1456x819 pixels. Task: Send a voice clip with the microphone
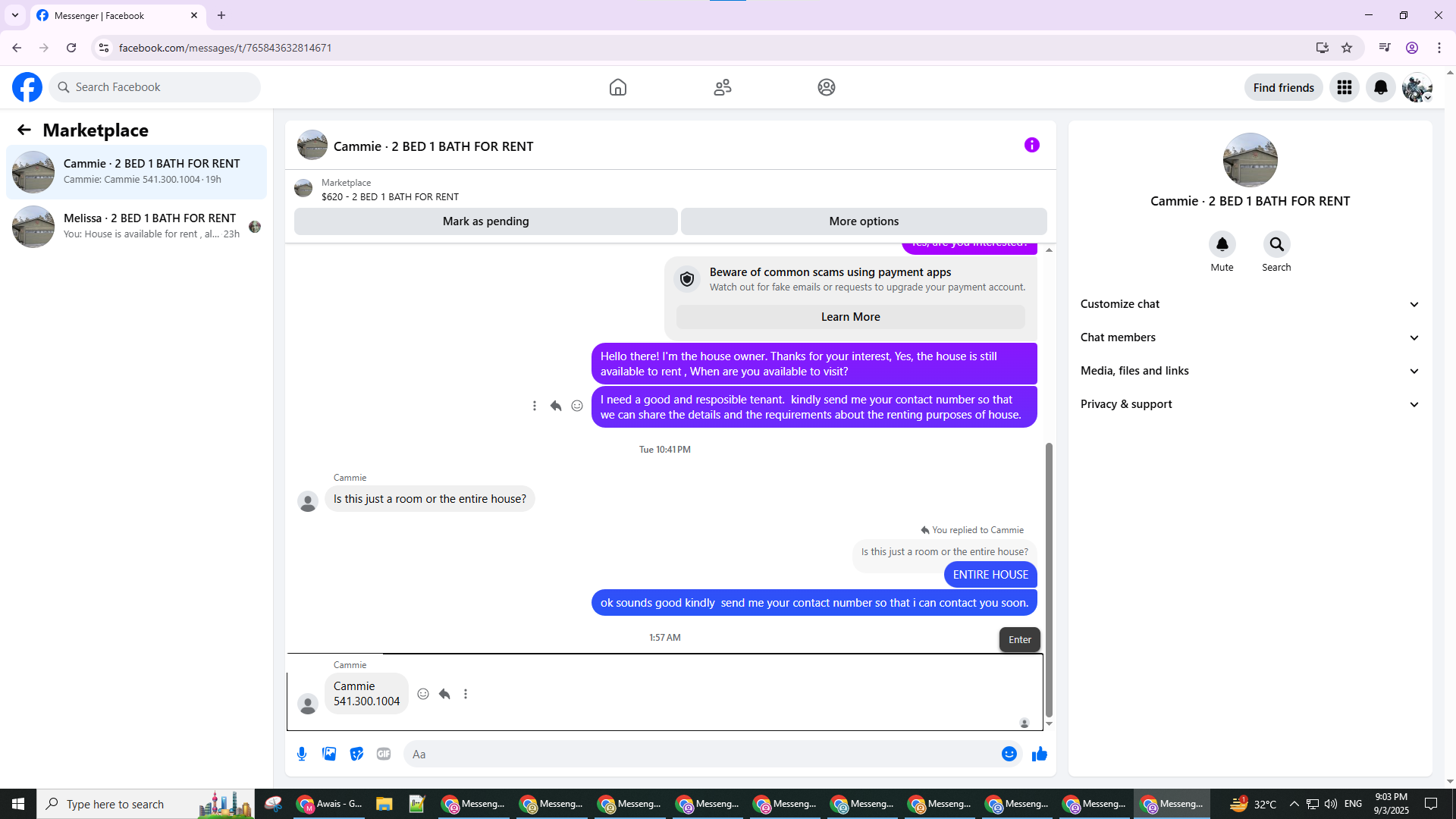click(302, 754)
